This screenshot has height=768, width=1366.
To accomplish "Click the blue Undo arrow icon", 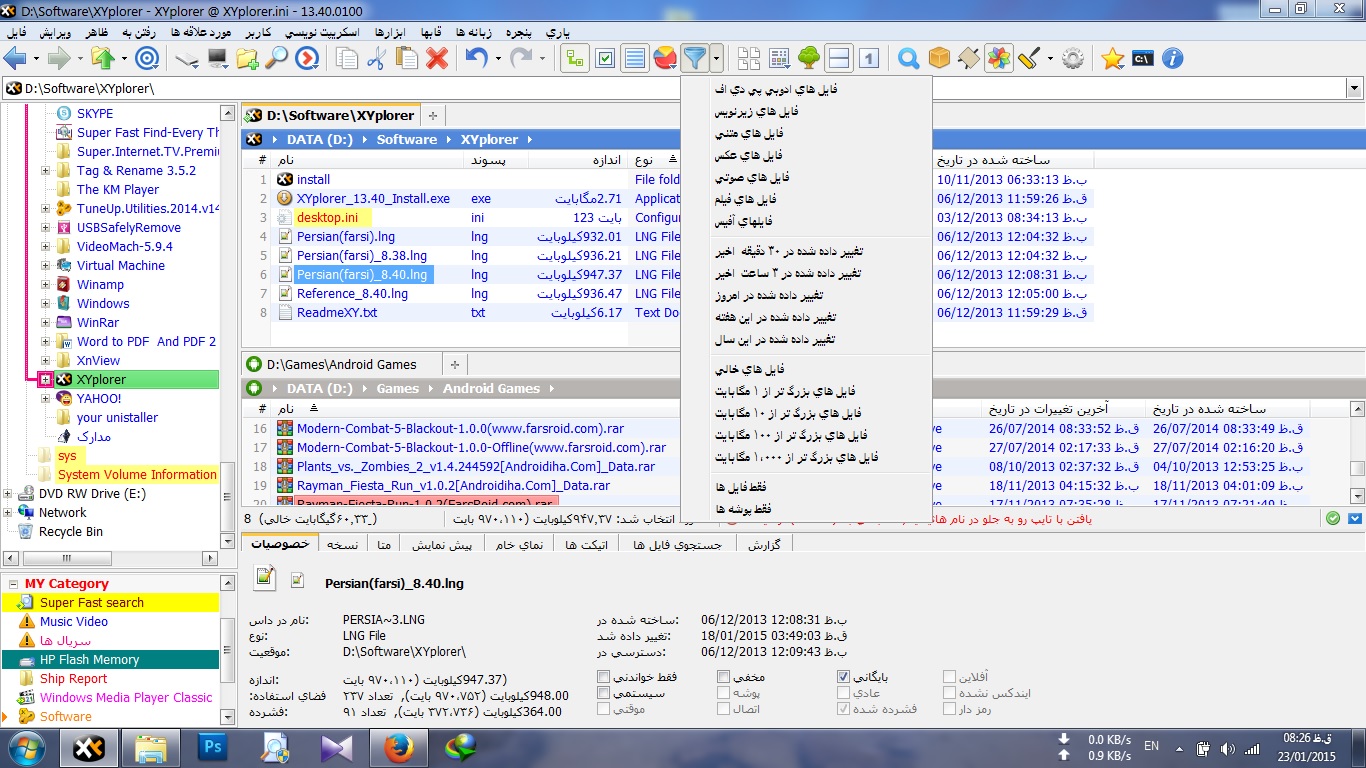I will pyautogui.click(x=476, y=59).
